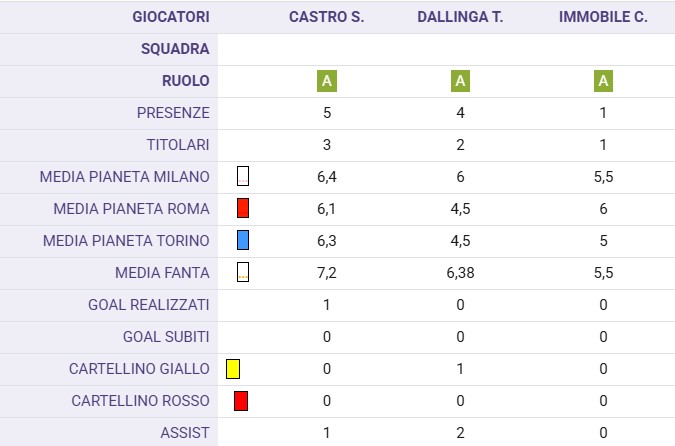The image size is (675, 446).
Task: Click Castro S. Media Fanta value 7,2
Action: (x=327, y=273)
